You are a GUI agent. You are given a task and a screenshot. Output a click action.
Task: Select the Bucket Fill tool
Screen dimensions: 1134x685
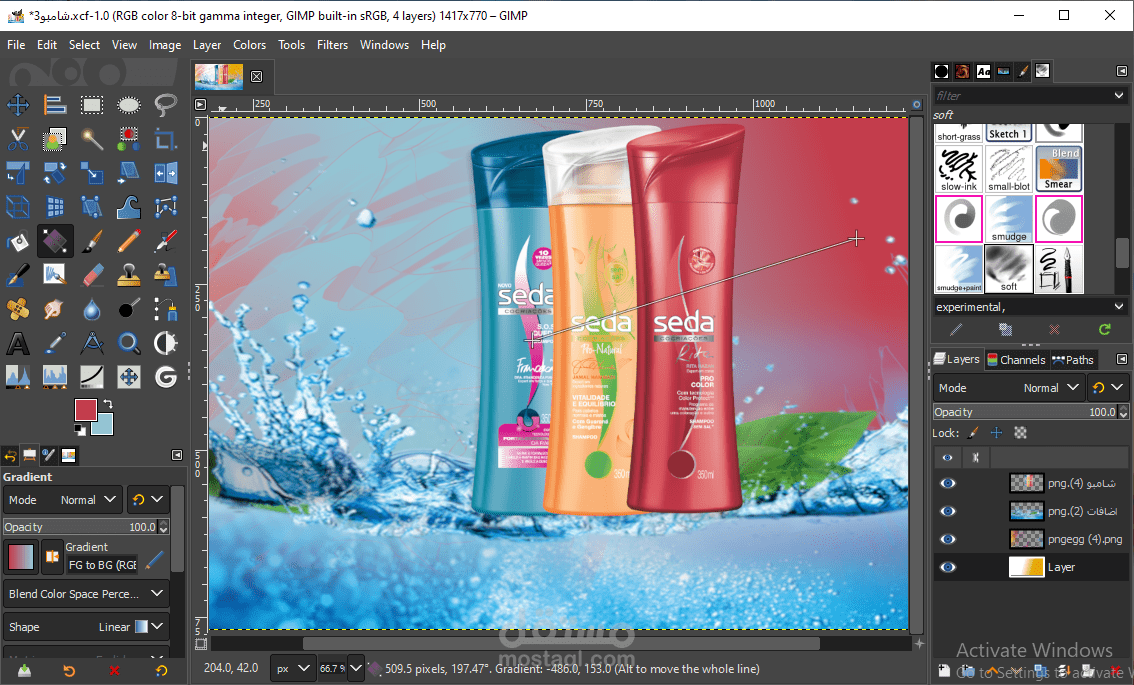(x=18, y=241)
